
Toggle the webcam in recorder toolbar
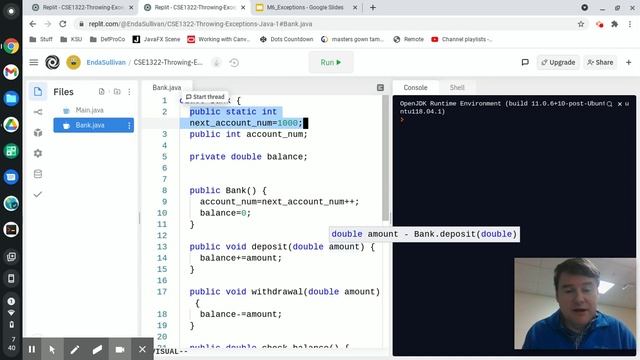point(120,349)
